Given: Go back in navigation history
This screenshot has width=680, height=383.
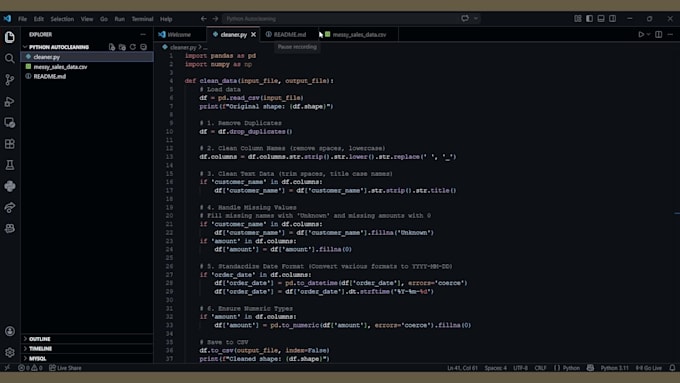Looking at the screenshot, I should [203, 19].
